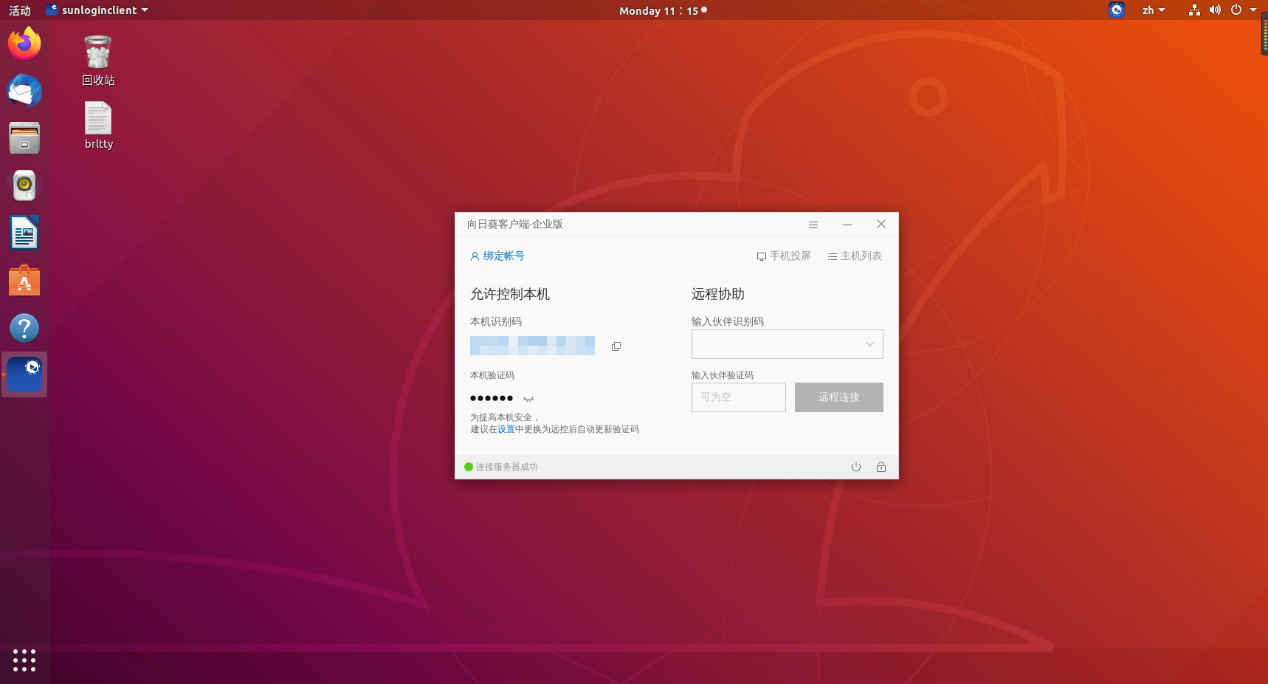Open 主机列表 host list
Viewport: 1268px width, 684px height.
pyautogui.click(x=855, y=256)
